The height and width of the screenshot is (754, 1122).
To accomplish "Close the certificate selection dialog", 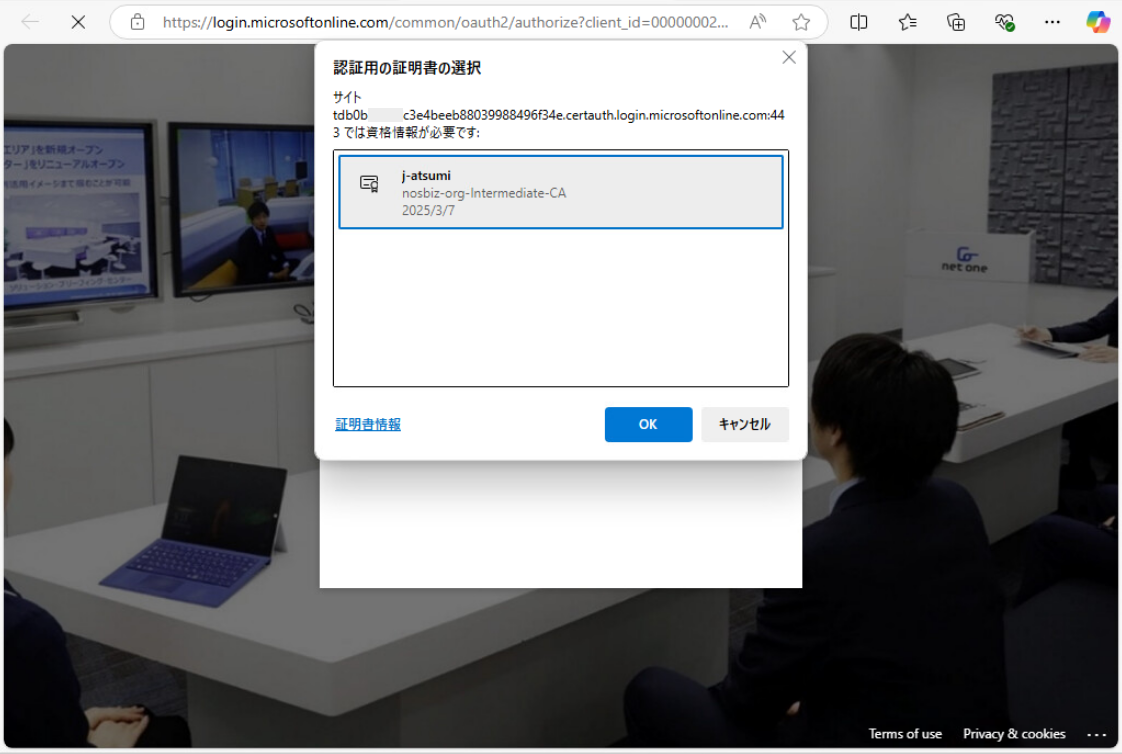I will click(x=789, y=58).
